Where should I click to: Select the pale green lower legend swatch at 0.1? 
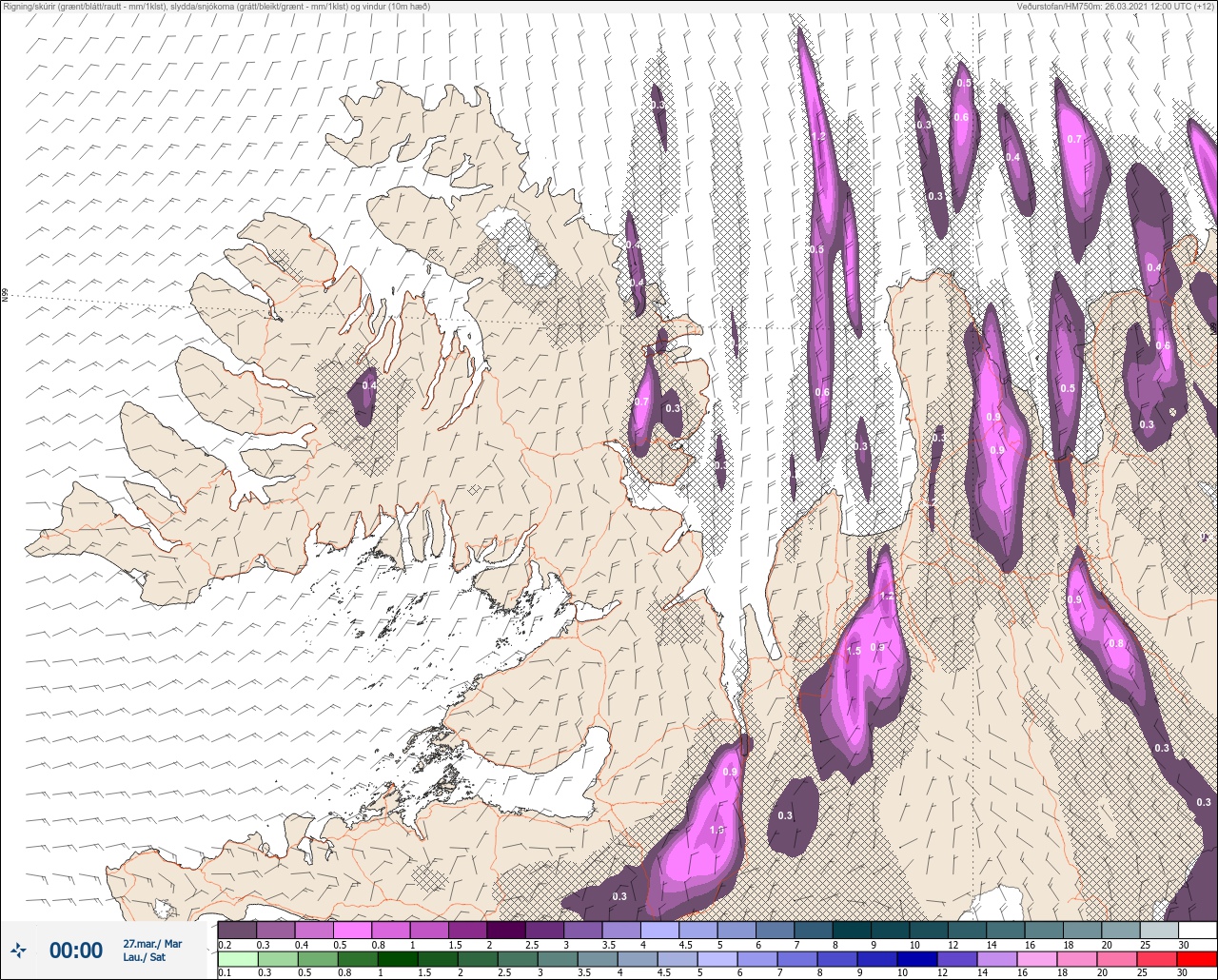point(237,958)
